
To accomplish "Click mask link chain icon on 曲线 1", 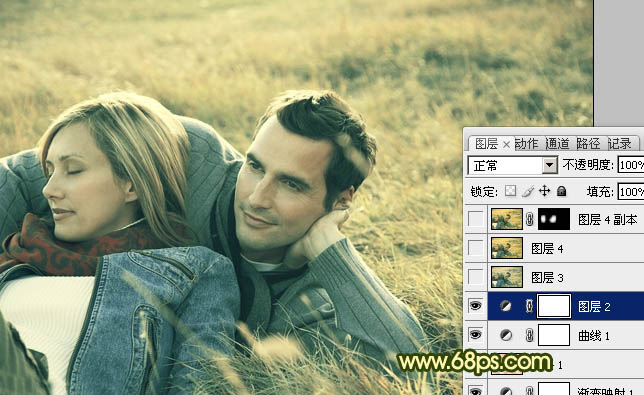I will click(x=529, y=335).
